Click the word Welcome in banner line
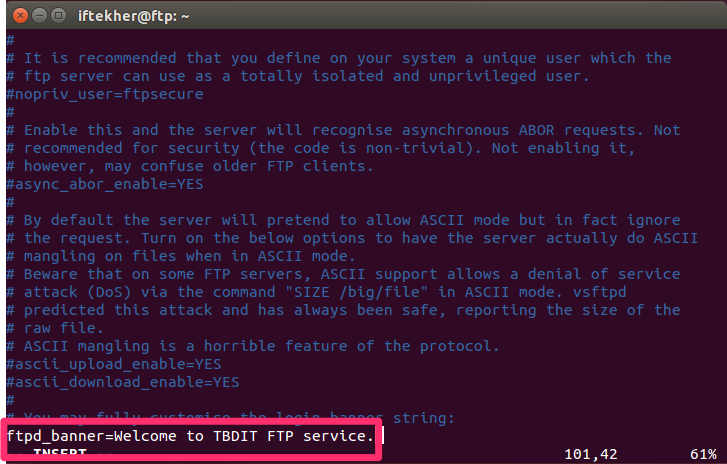 (x=145, y=436)
